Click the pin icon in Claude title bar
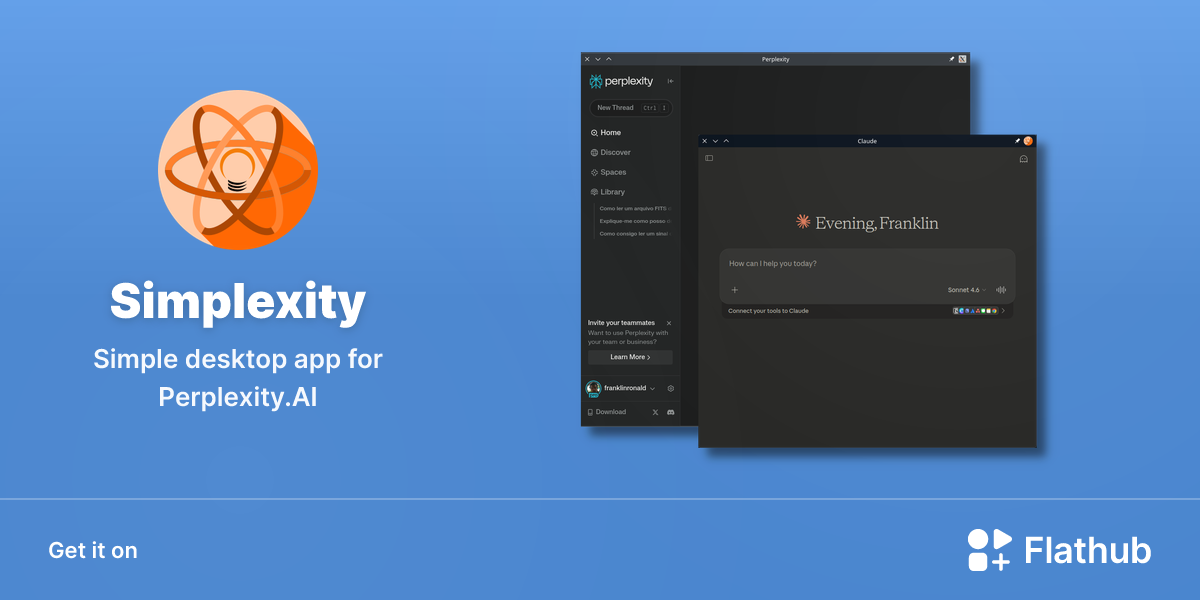 (1017, 141)
